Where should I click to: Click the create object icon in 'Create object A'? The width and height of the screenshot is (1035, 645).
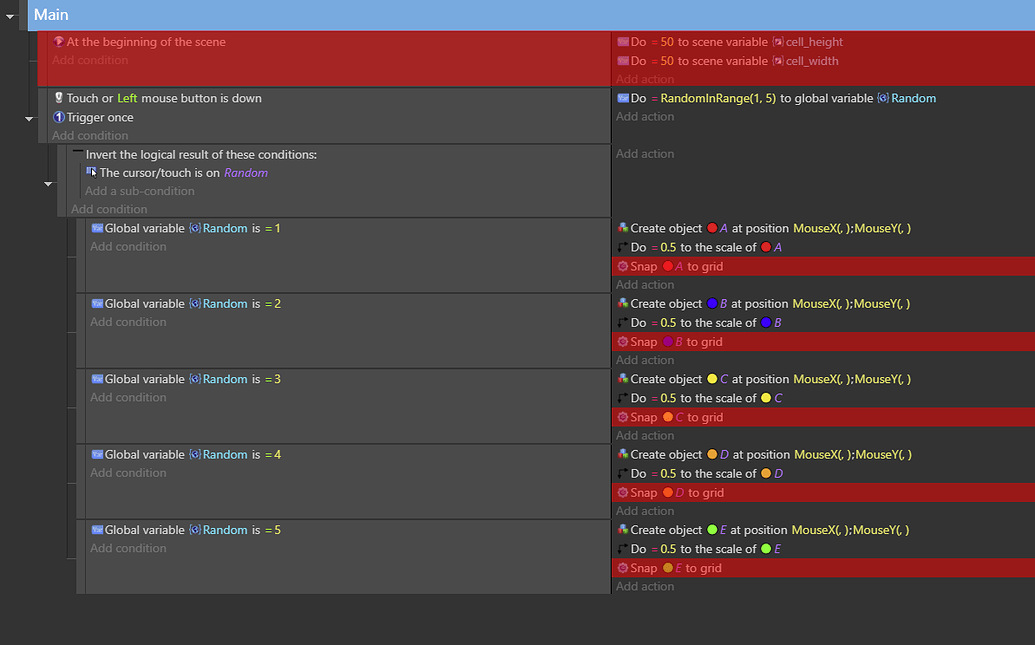(621, 228)
